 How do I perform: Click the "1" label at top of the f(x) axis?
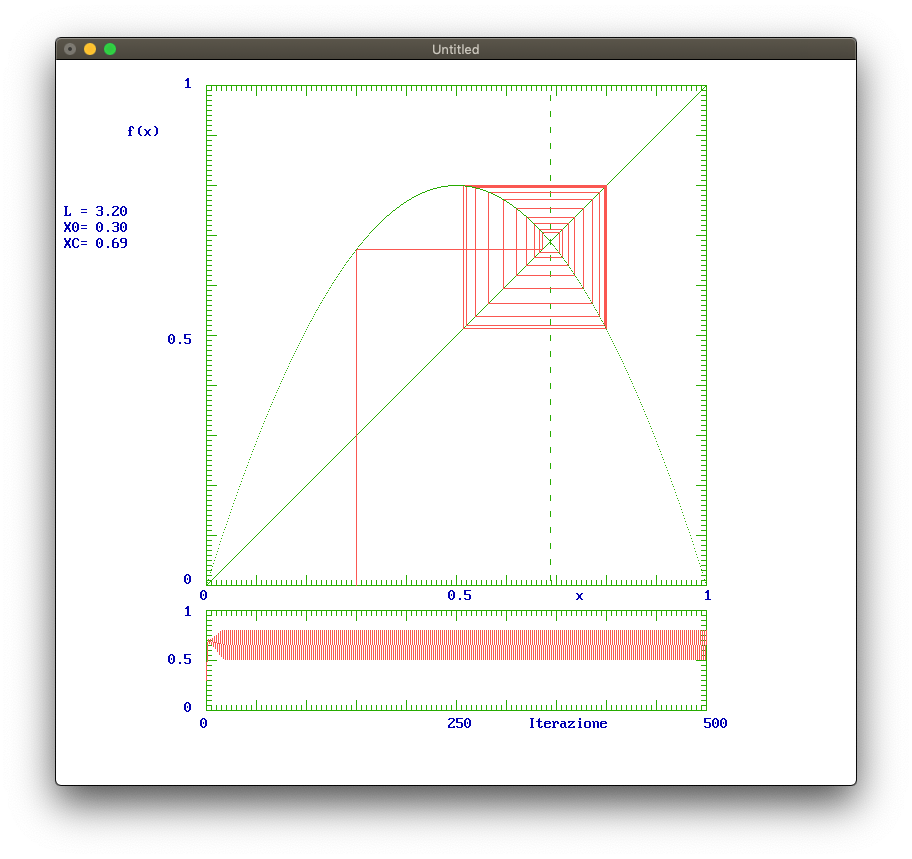click(x=187, y=84)
